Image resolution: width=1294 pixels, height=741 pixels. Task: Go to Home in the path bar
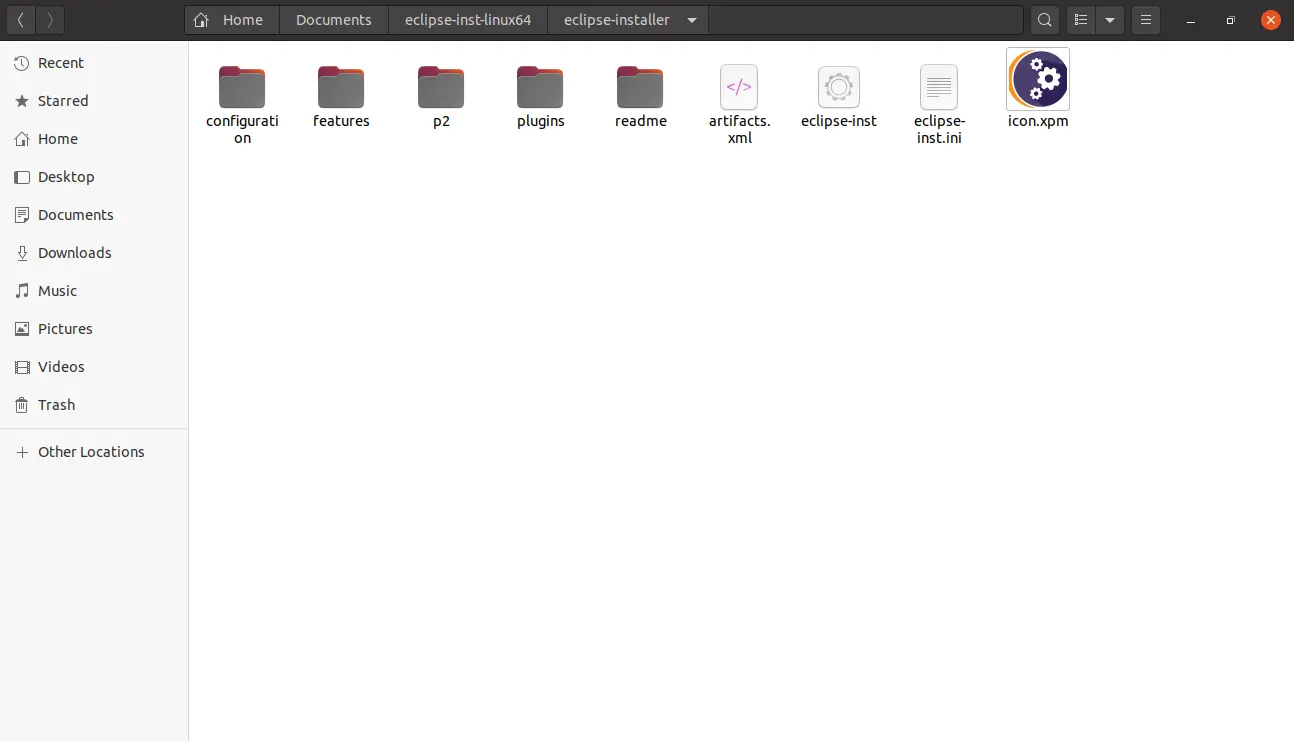pos(229,20)
